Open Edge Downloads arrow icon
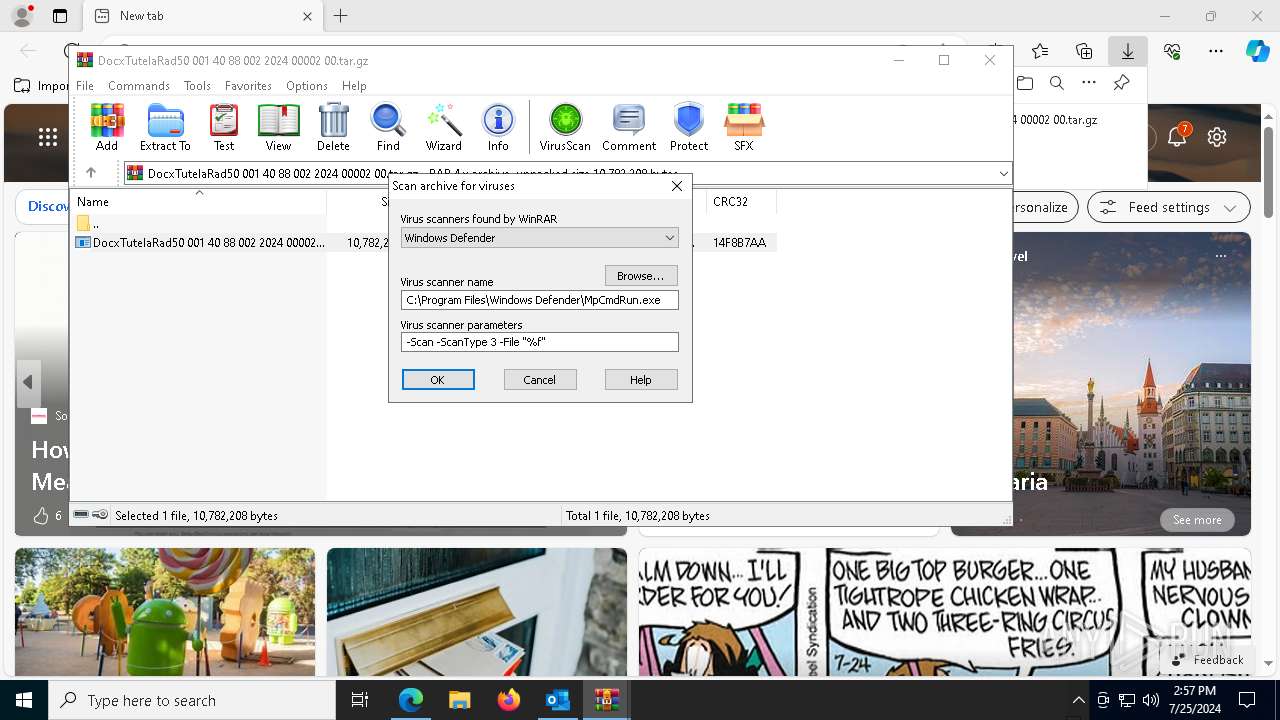 click(x=1127, y=51)
